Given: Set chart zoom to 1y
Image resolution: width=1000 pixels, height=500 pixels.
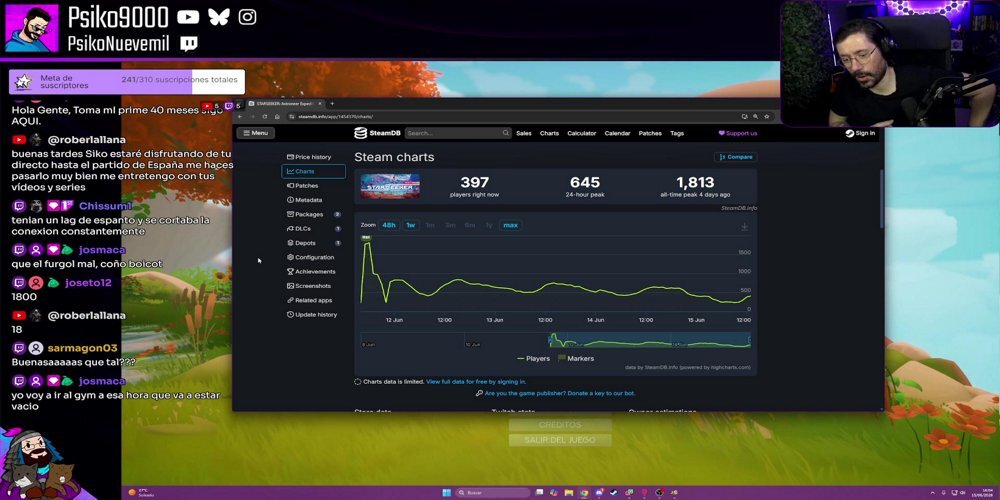Looking at the screenshot, I should tap(489, 225).
